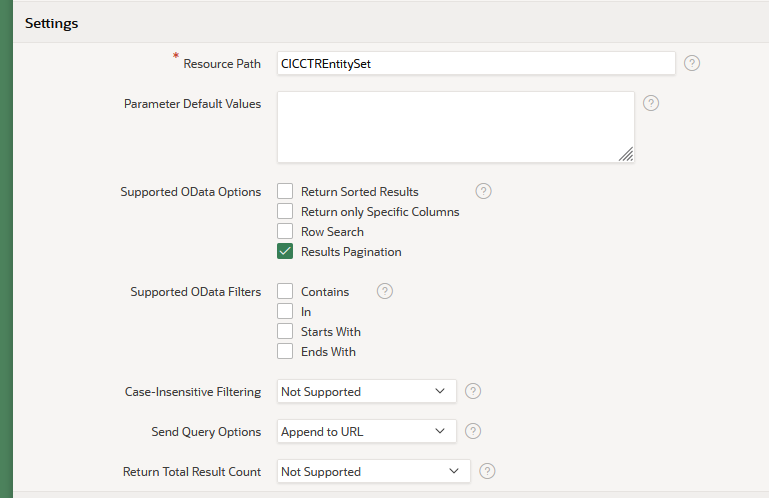Open help for Parameter Default Values
769x498 pixels.
click(651, 103)
